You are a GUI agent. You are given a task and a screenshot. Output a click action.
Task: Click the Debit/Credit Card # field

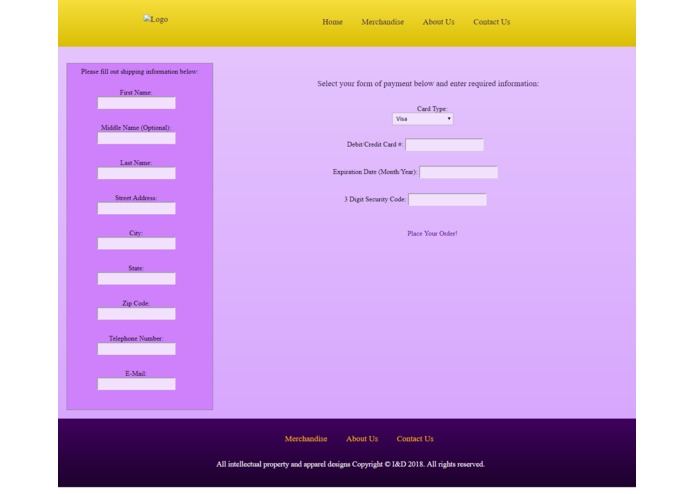pyautogui.click(x=445, y=145)
